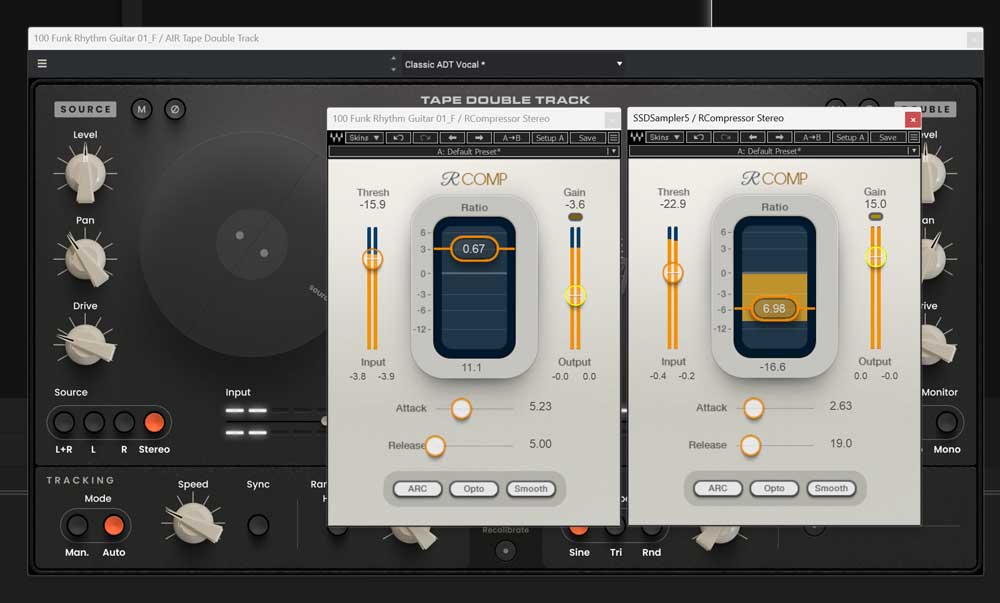This screenshot has height=603, width=1000.
Task: Click Opto button in left RCompressor
Action: 474,489
